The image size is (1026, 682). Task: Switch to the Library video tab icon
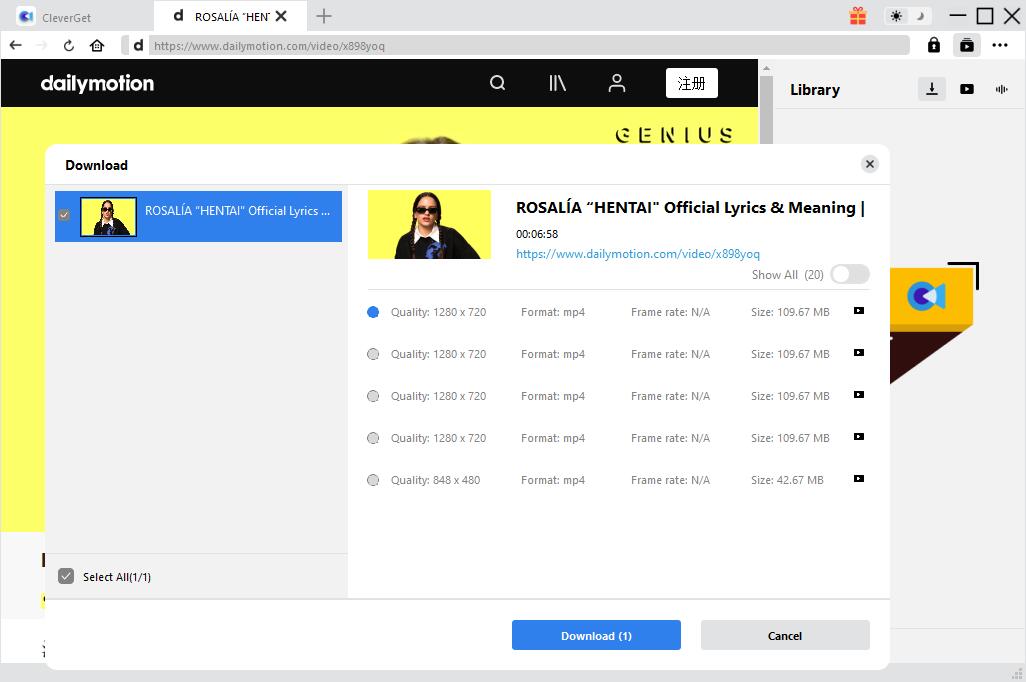click(967, 89)
